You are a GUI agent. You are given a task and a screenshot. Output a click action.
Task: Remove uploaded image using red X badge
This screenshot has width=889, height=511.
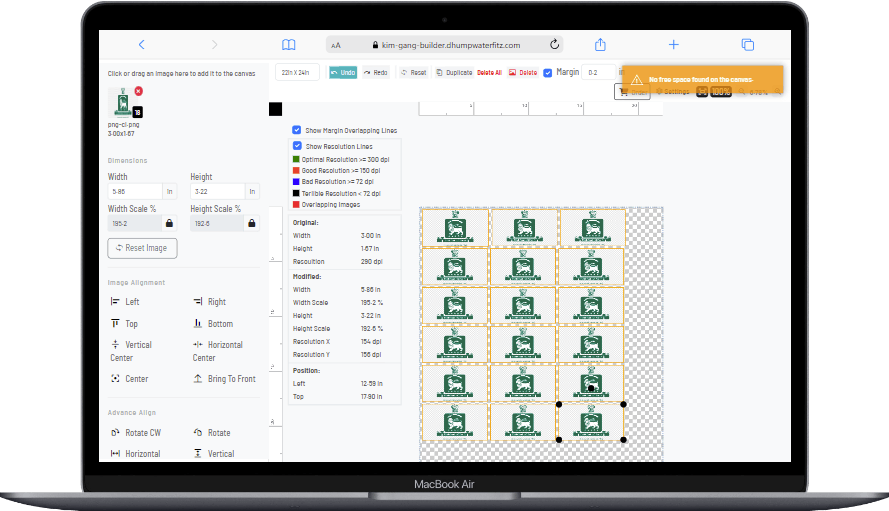tap(138, 91)
